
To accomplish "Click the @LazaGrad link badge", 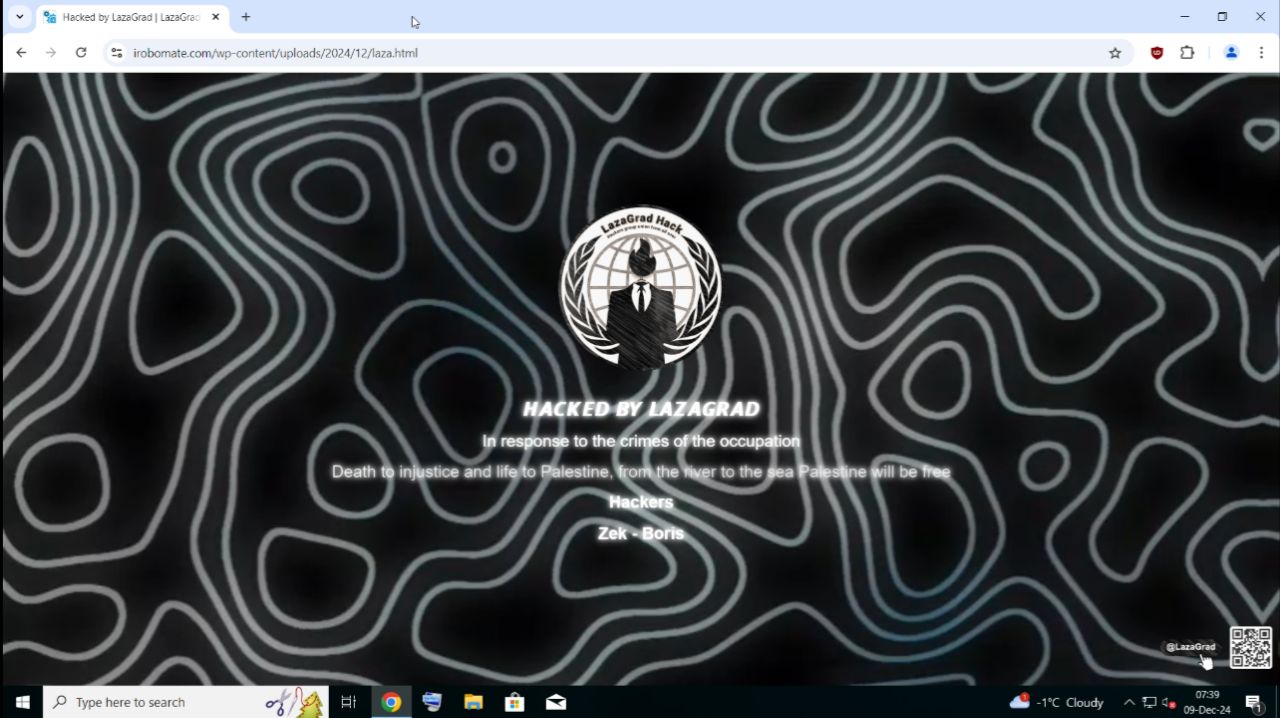I will [x=1190, y=647].
